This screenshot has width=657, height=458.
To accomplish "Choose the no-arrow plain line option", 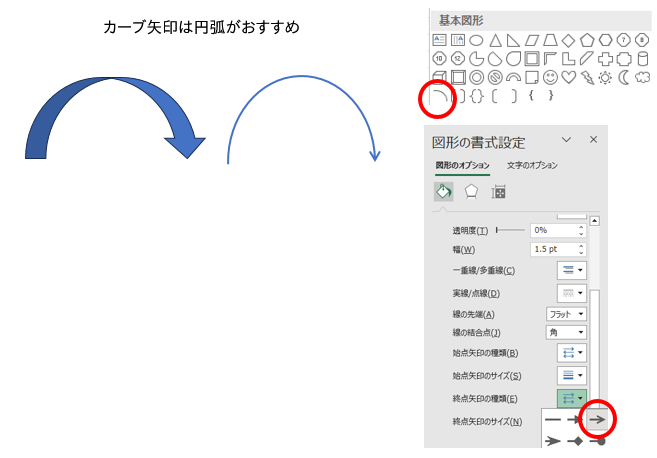I will tap(553, 419).
